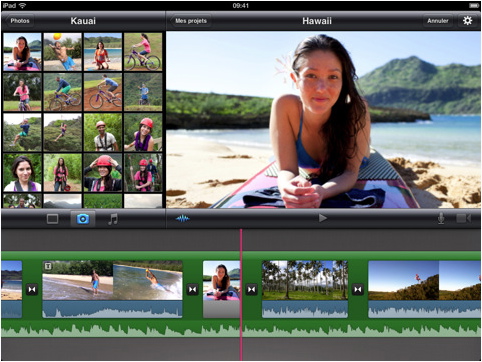482x362 pixels.
Task: Toggle the audio waveform display
Action: point(183,219)
